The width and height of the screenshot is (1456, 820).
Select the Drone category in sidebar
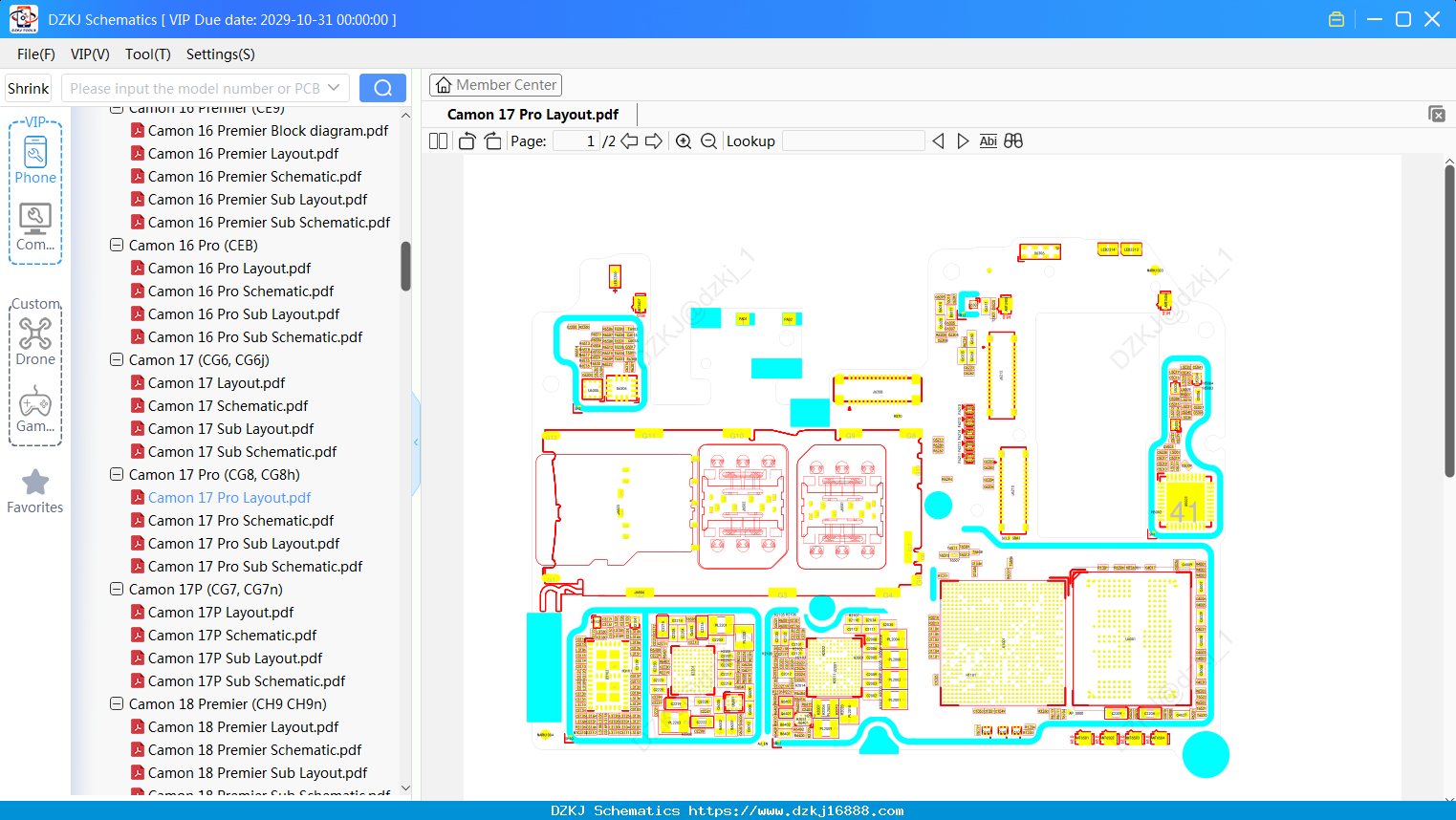(x=35, y=341)
